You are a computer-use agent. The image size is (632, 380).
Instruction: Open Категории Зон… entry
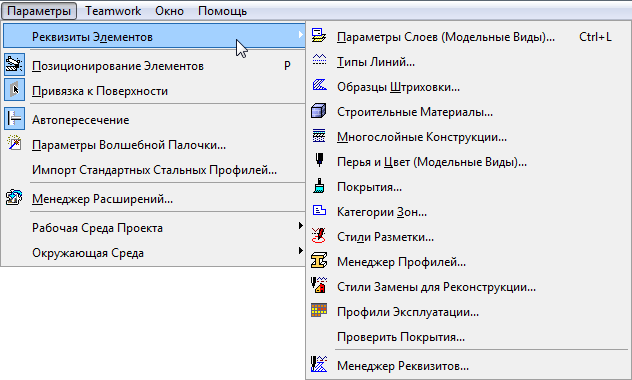pos(382,212)
